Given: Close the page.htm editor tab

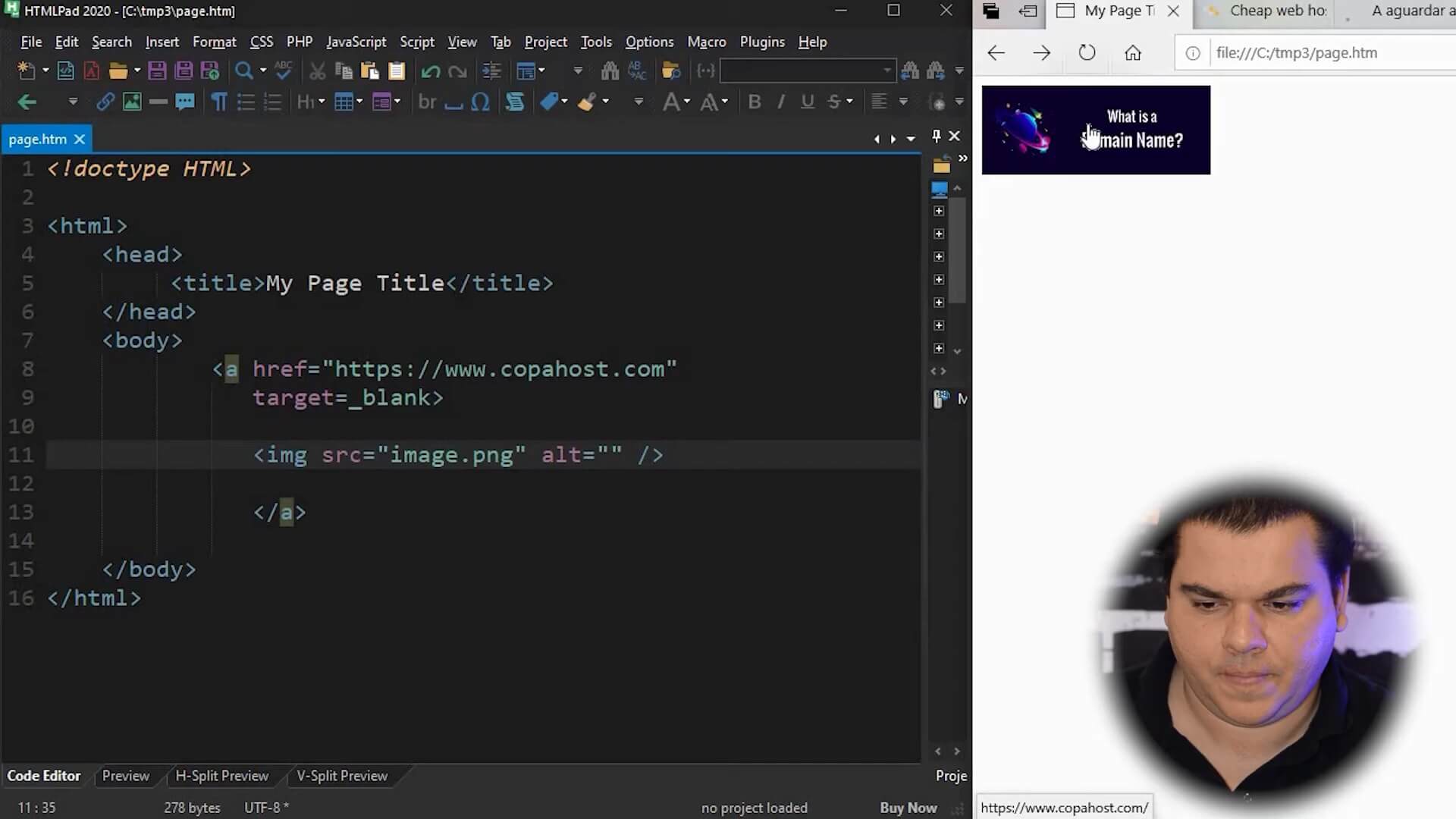Looking at the screenshot, I should [79, 140].
